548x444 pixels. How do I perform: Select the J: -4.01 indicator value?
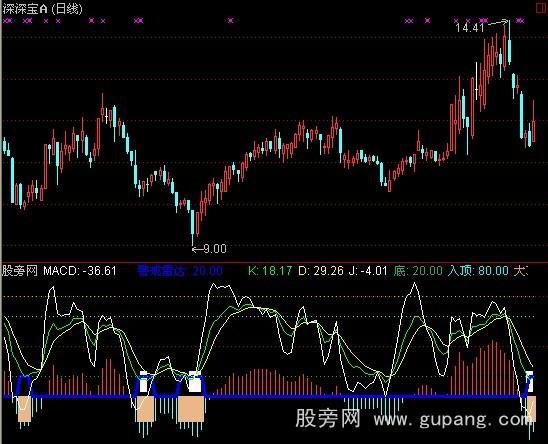coord(368,271)
